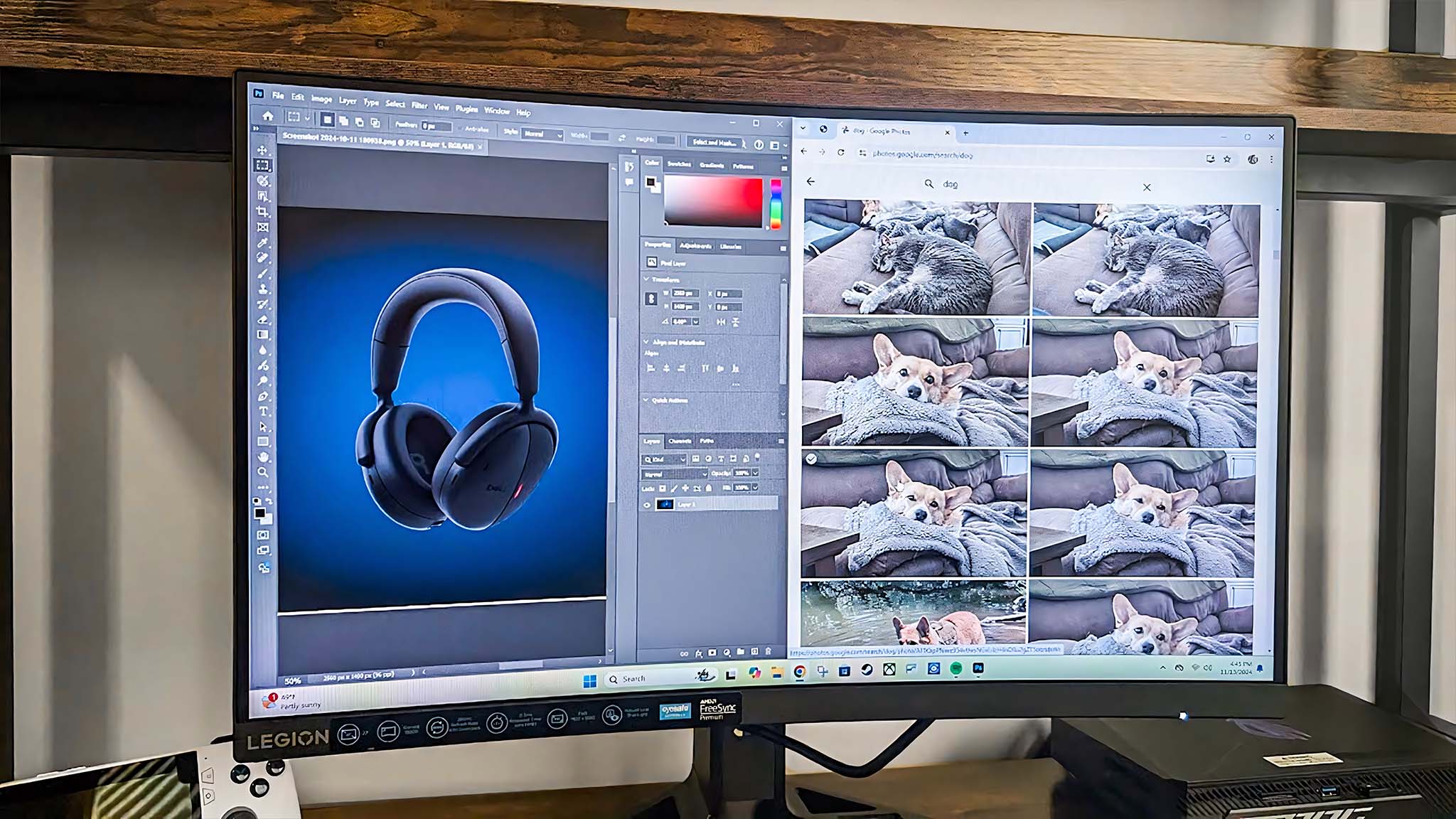The width and height of the screenshot is (1456, 819).
Task: Select the Frame tool
Action: pos(262,227)
